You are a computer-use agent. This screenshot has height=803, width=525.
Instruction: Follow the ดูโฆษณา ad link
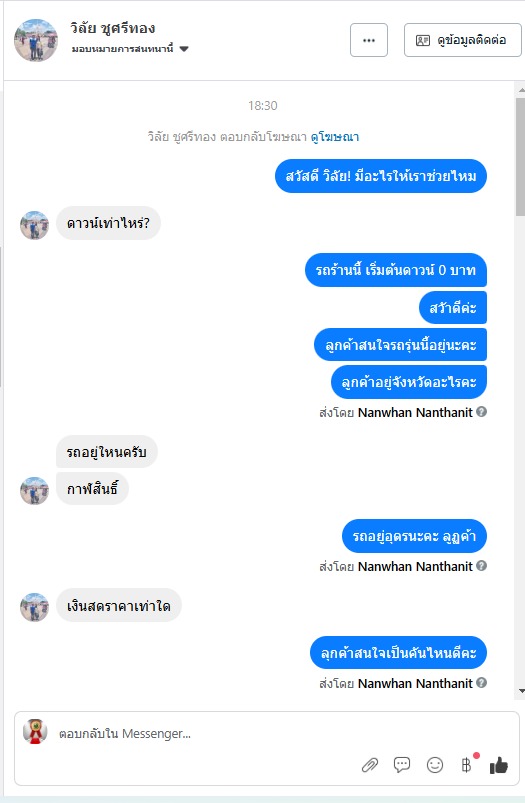coord(334,137)
